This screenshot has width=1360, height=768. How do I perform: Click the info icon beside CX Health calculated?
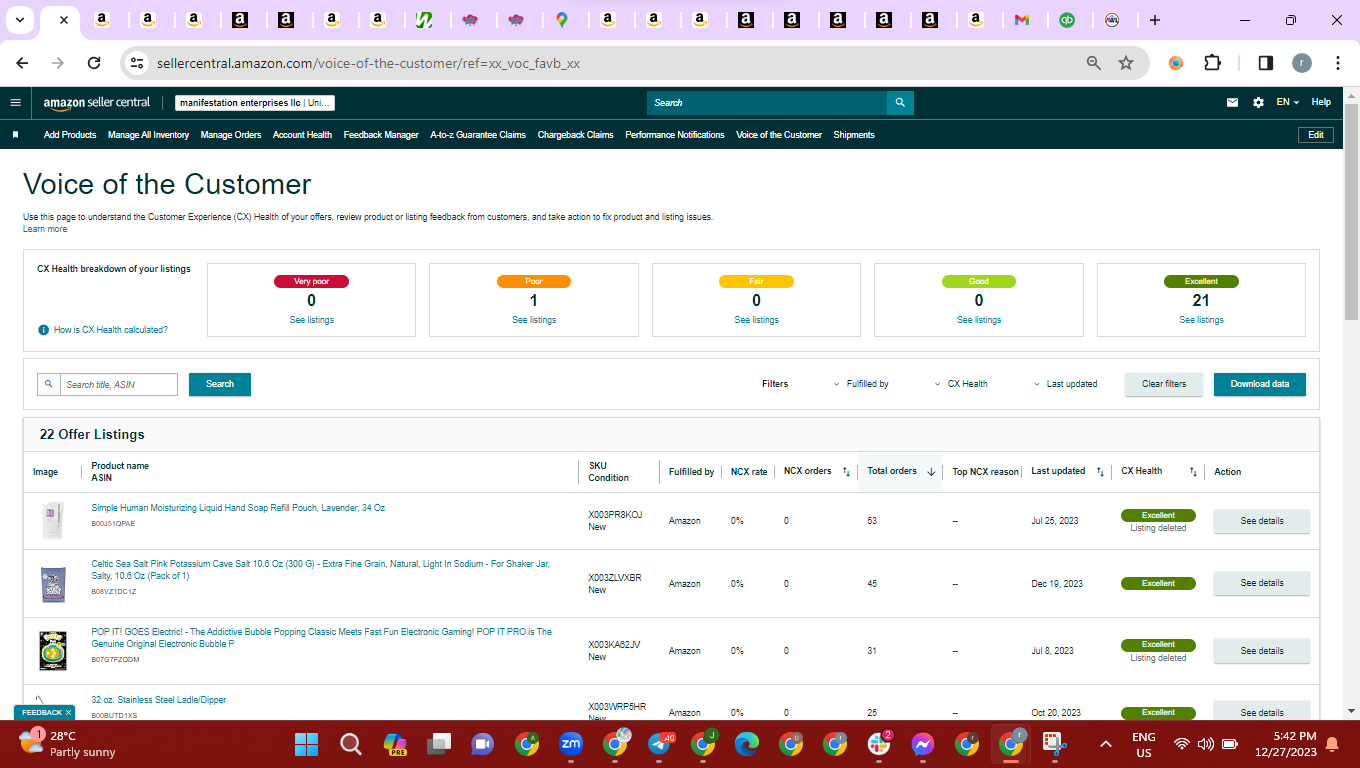(43, 330)
